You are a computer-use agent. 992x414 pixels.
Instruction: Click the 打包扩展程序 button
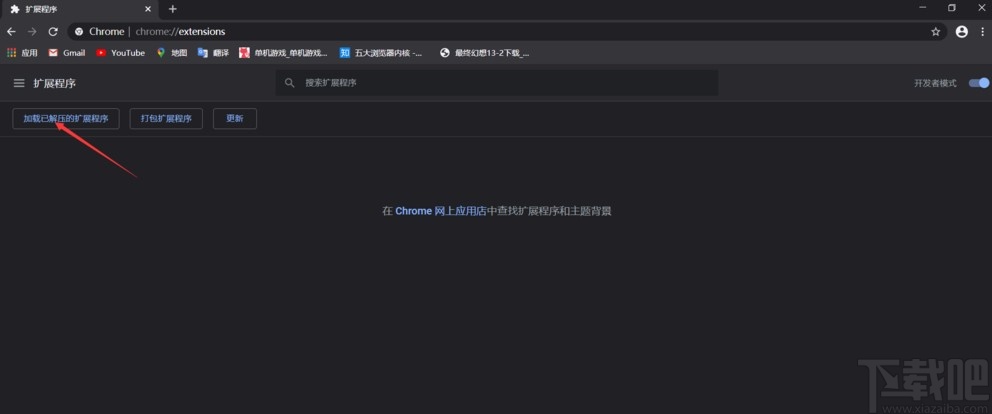(x=166, y=118)
